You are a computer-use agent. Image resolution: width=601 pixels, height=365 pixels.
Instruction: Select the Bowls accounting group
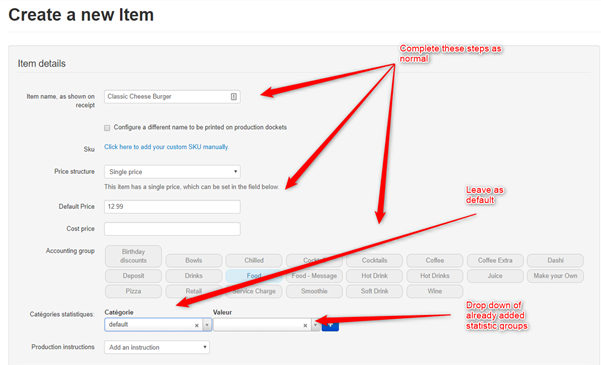[194, 260]
